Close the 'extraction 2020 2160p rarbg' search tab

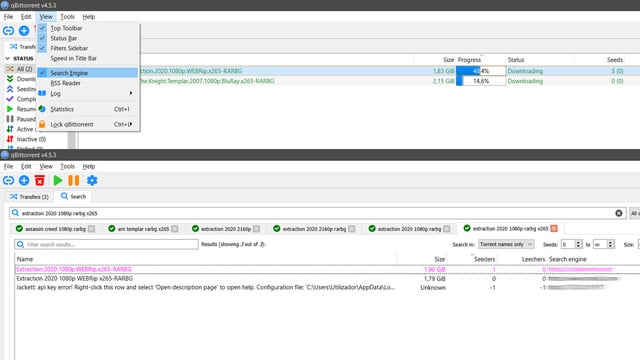click(x=352, y=229)
